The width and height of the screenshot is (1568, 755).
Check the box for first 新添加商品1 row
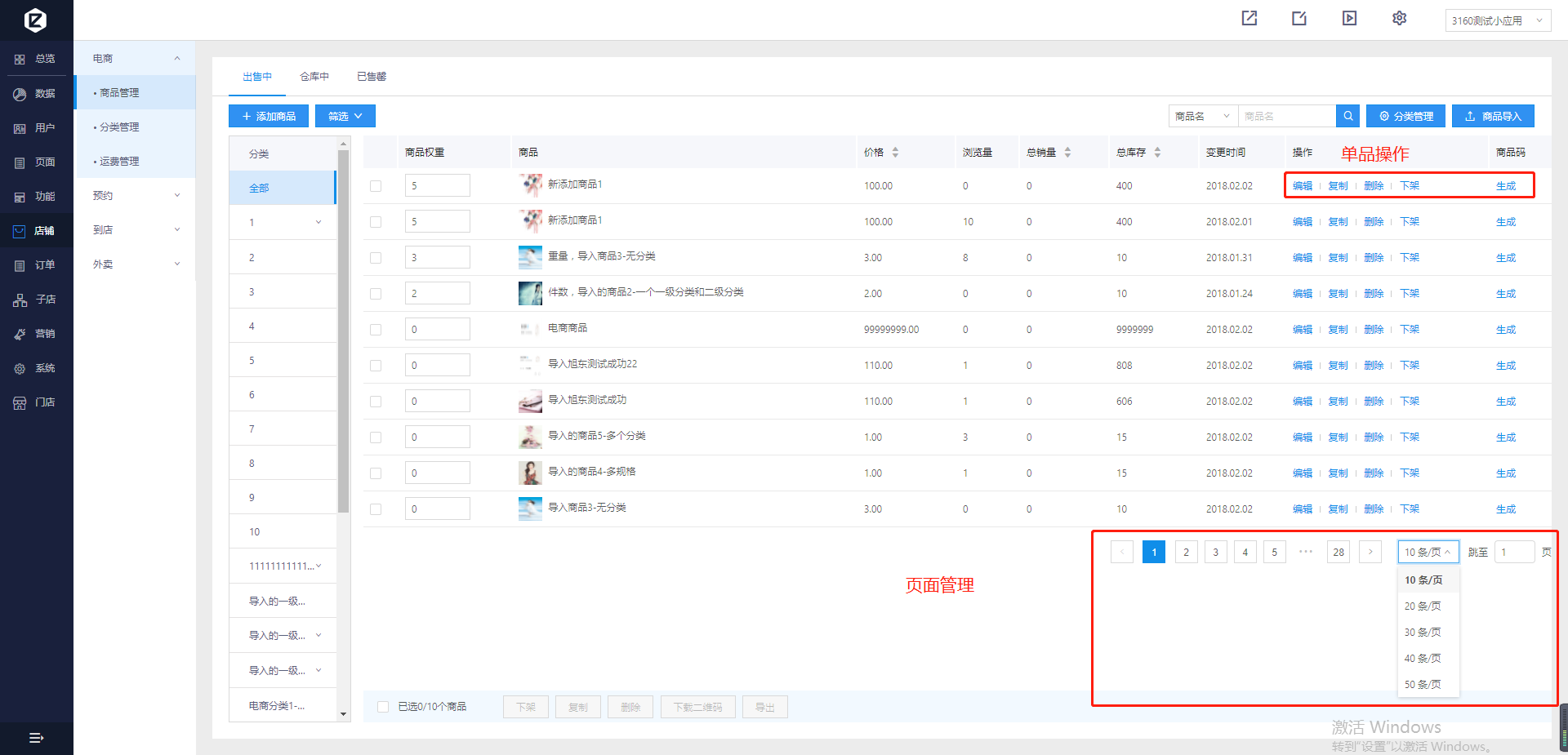(376, 186)
